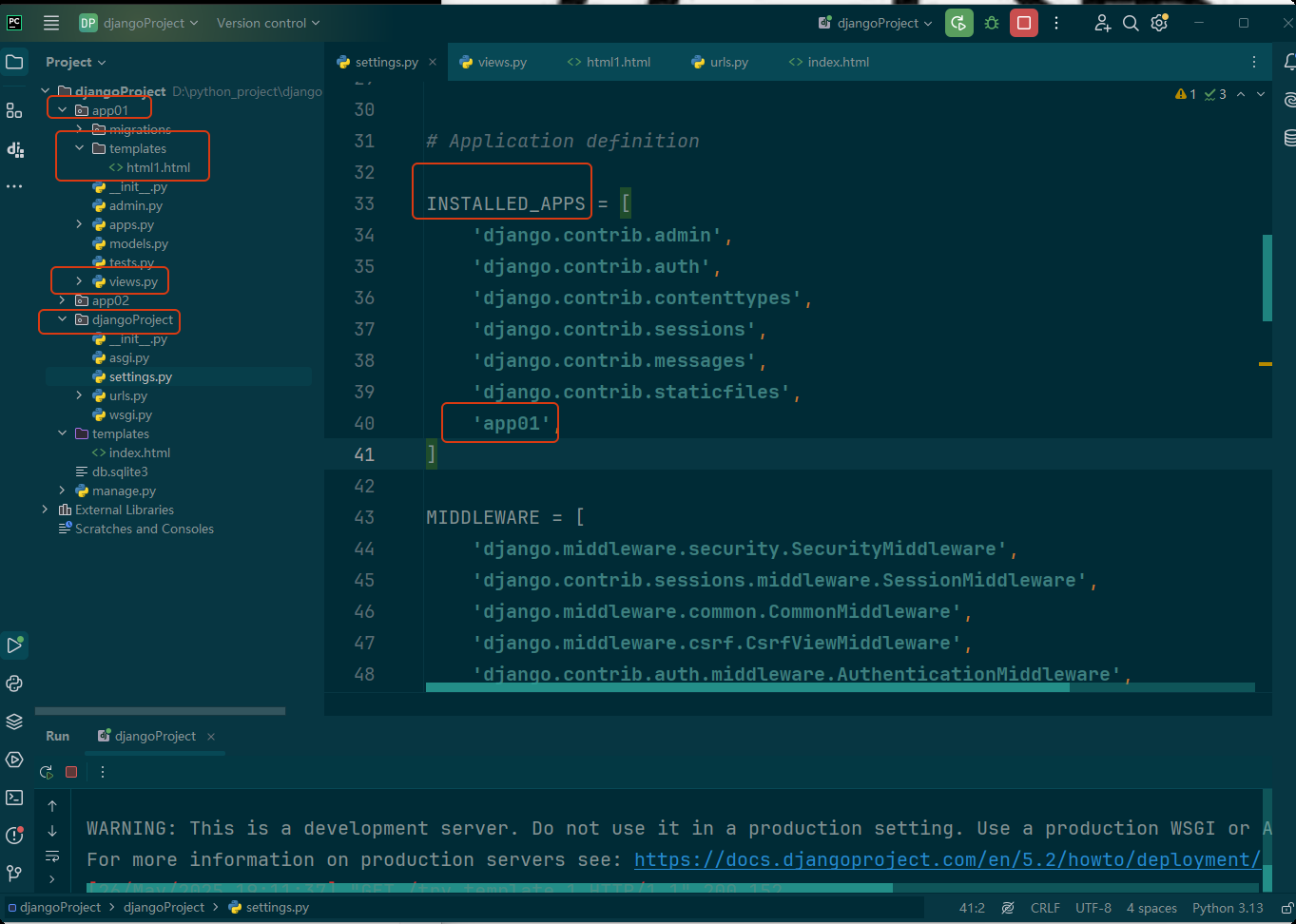This screenshot has width=1296, height=924.
Task: Open the main hamburger menu
Action: tap(51, 23)
